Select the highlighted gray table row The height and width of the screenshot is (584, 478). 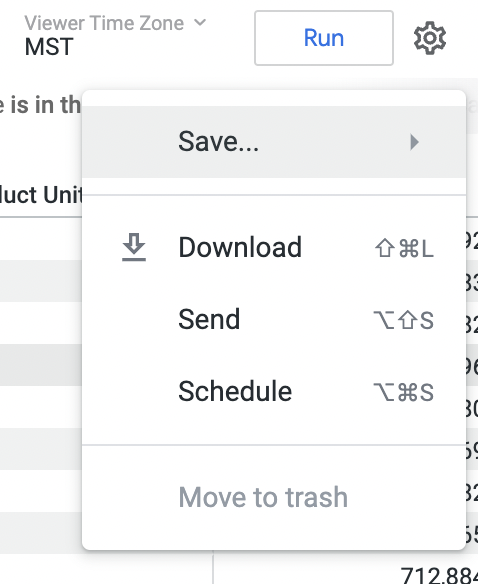(41, 365)
